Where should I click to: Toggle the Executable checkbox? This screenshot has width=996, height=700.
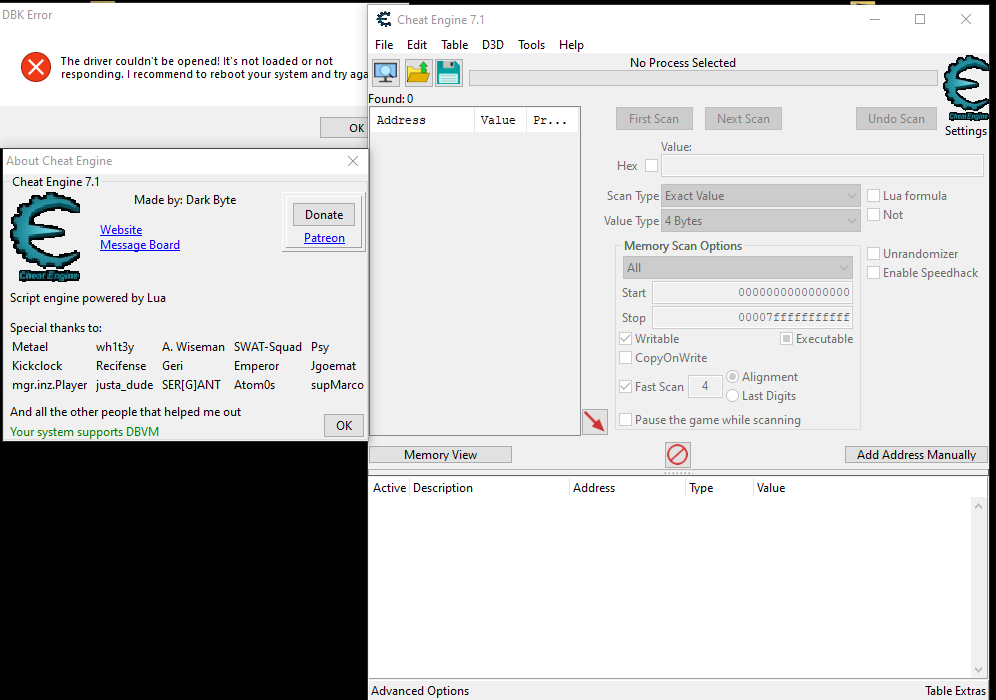(x=786, y=339)
